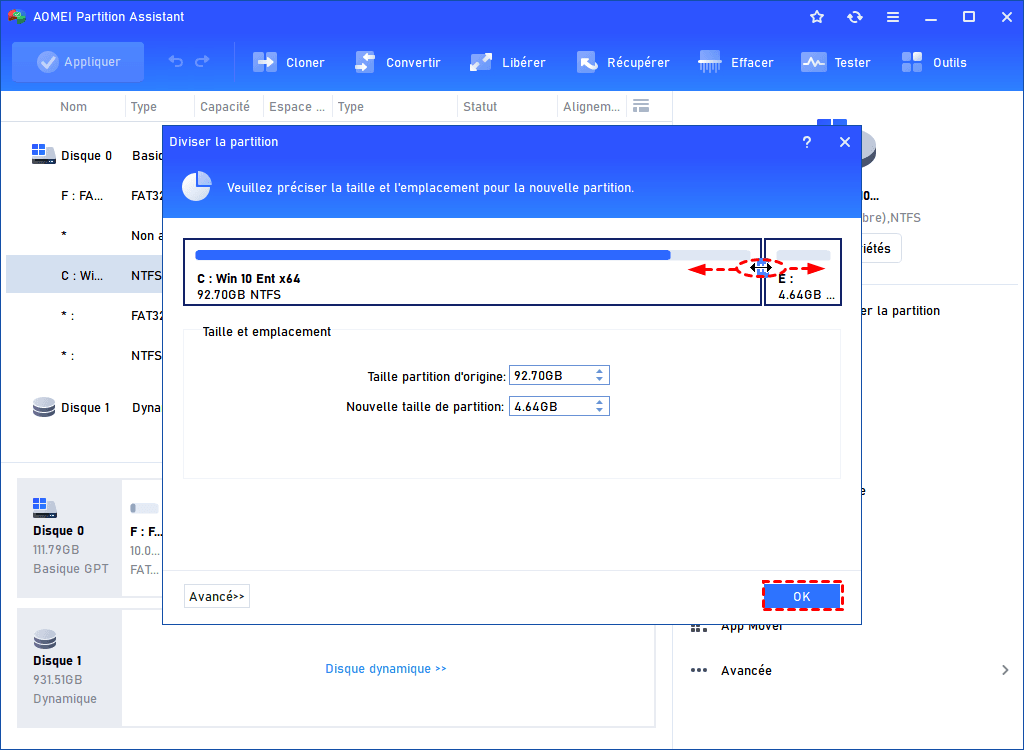This screenshot has height=750, width=1024.
Task: Click the Nom column header
Action: coord(73,106)
